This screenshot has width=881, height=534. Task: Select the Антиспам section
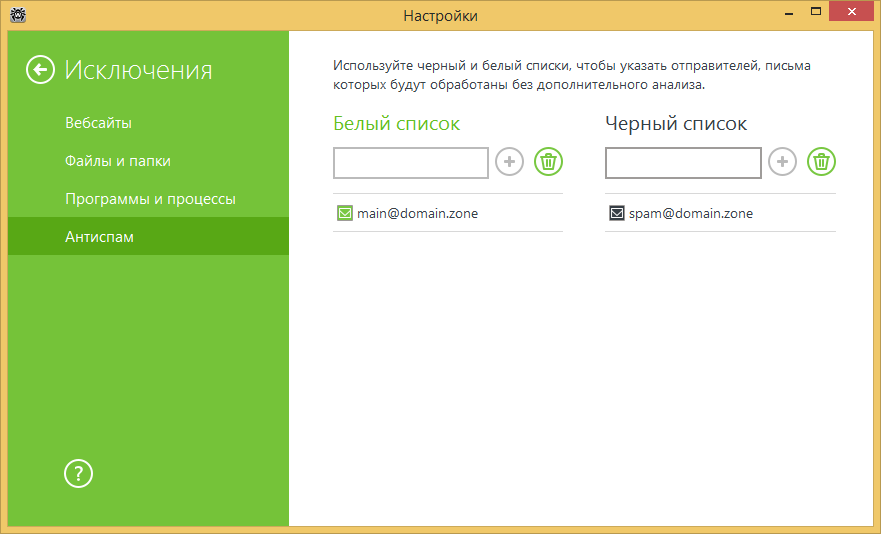click(148, 237)
